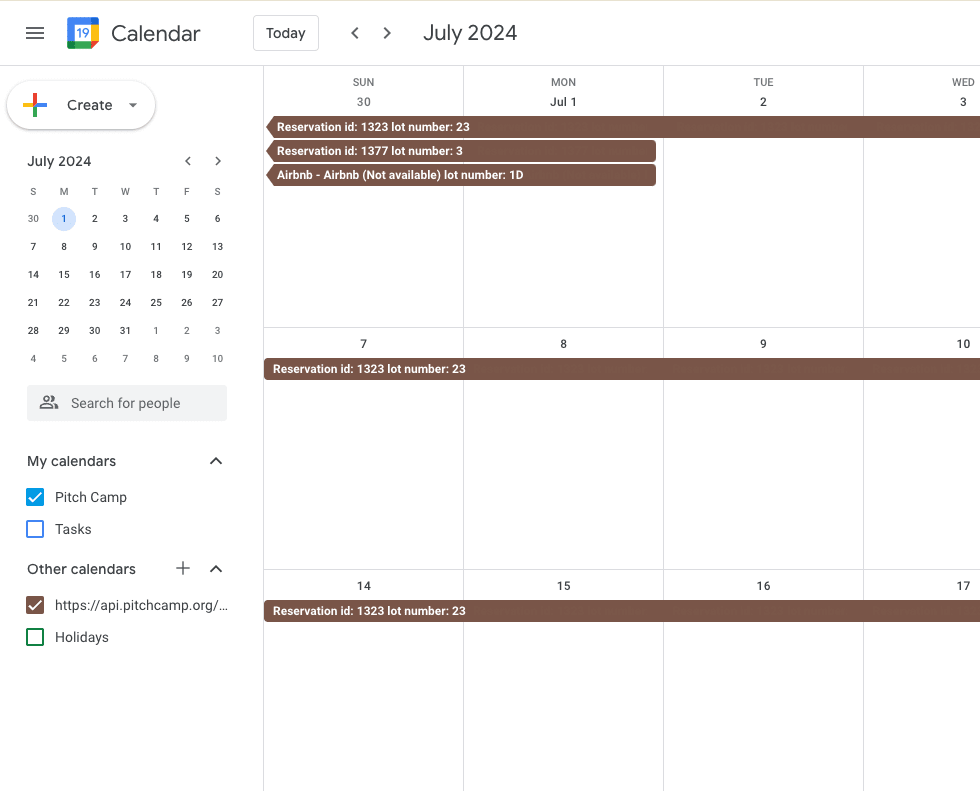Screen dimensions: 980x791
Task: Open the Airbnb Not available lot 1D event
Action: pos(461,175)
